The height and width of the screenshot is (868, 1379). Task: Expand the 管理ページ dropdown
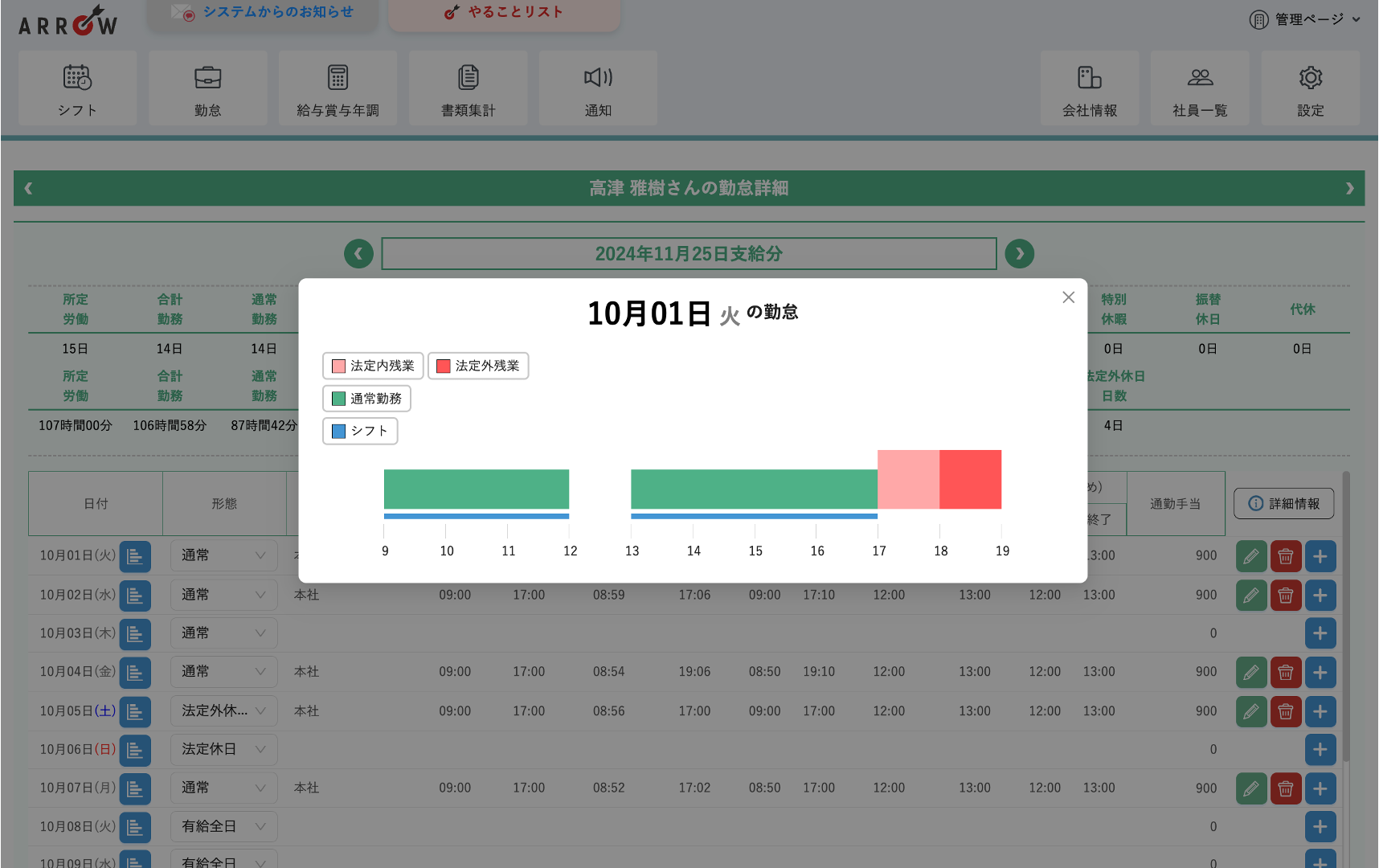1304,19
